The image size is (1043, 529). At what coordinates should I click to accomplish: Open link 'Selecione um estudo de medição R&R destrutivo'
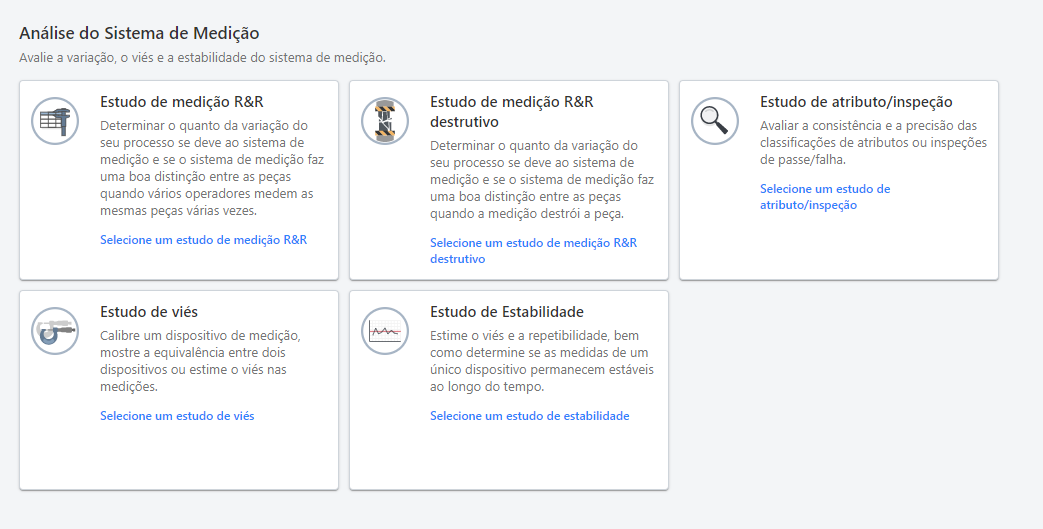point(533,250)
